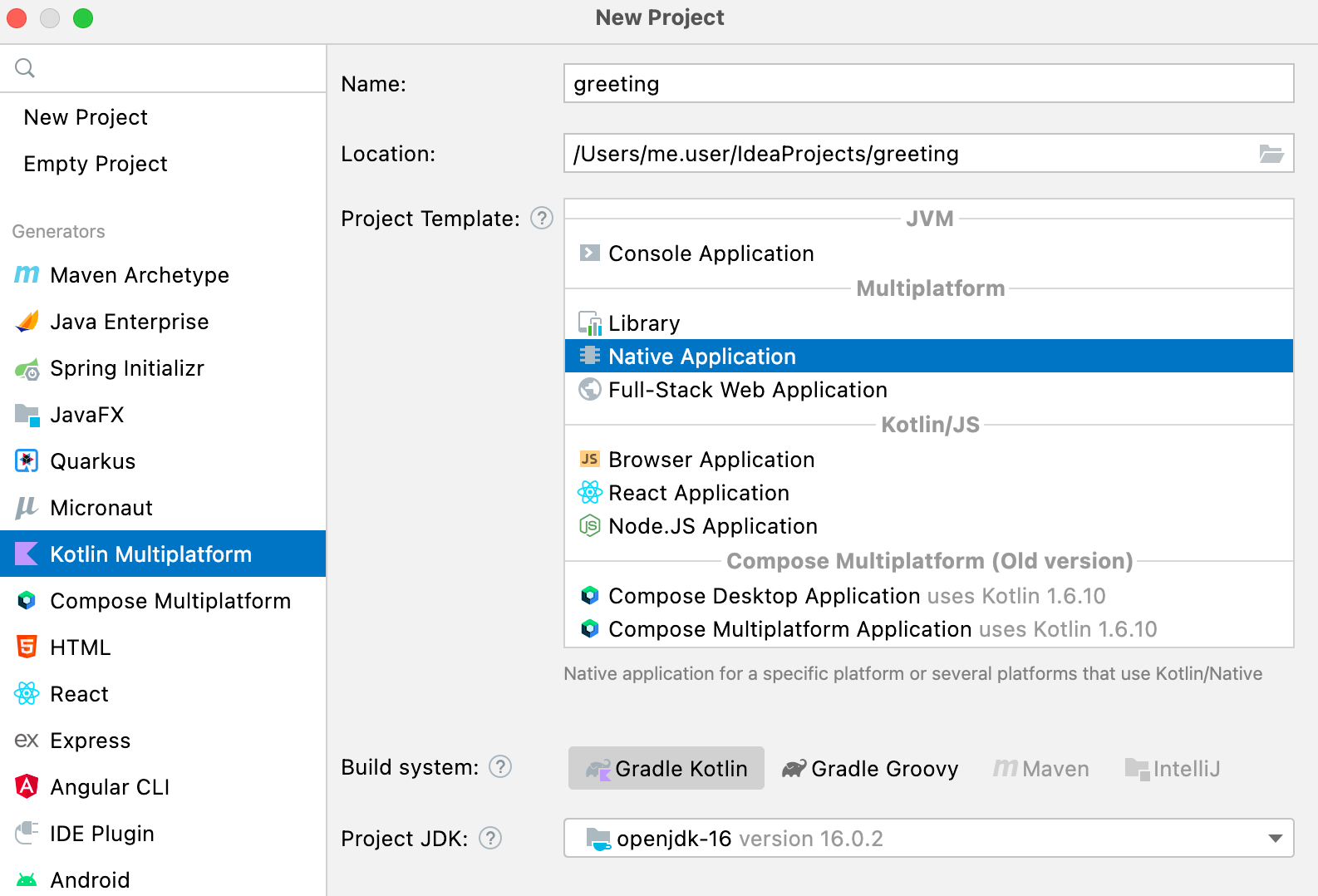Choose Compose Multiplatform generator
This screenshot has height=896, width=1318.
point(163,600)
